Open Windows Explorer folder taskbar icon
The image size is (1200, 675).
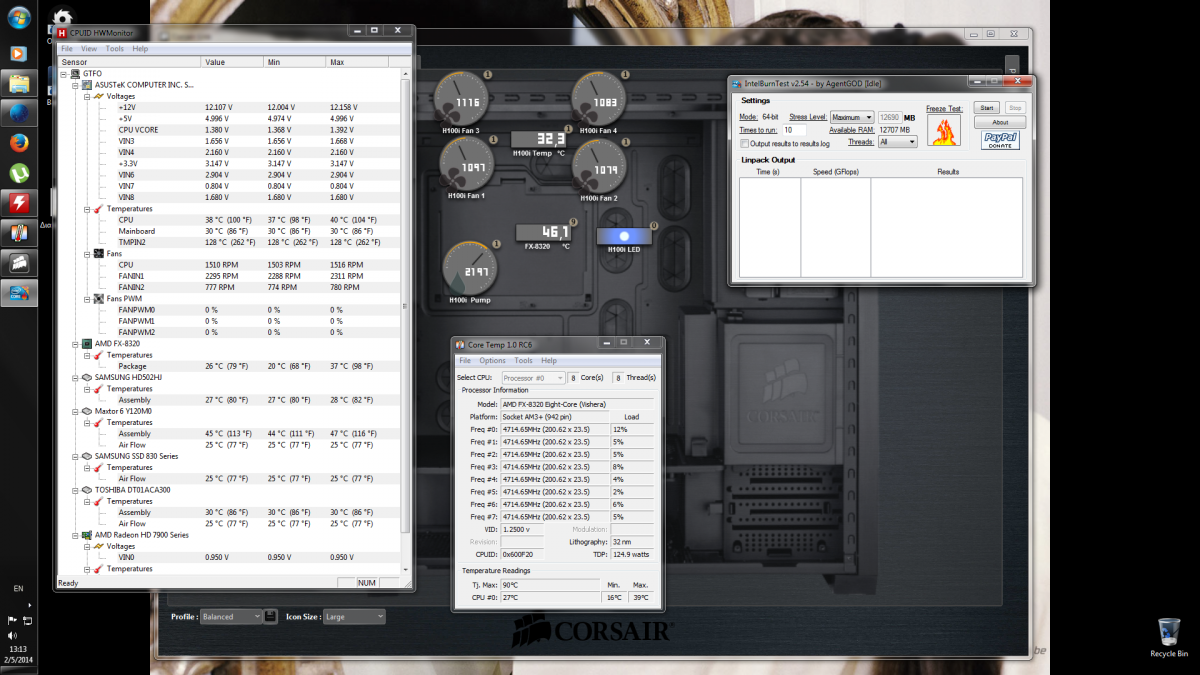(x=19, y=82)
